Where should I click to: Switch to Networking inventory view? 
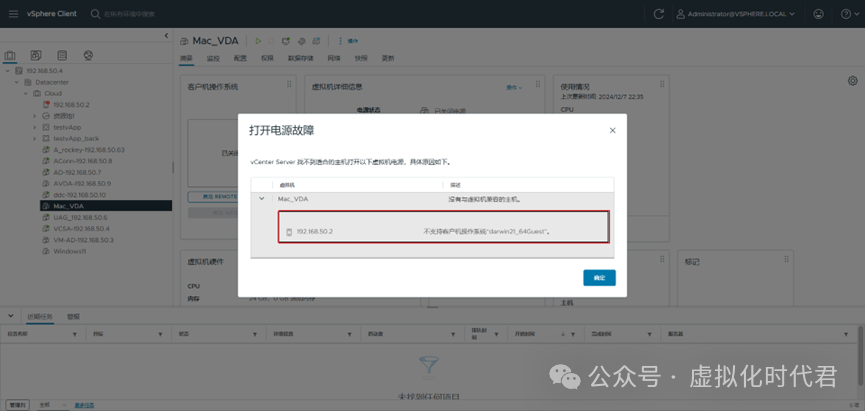[88, 56]
